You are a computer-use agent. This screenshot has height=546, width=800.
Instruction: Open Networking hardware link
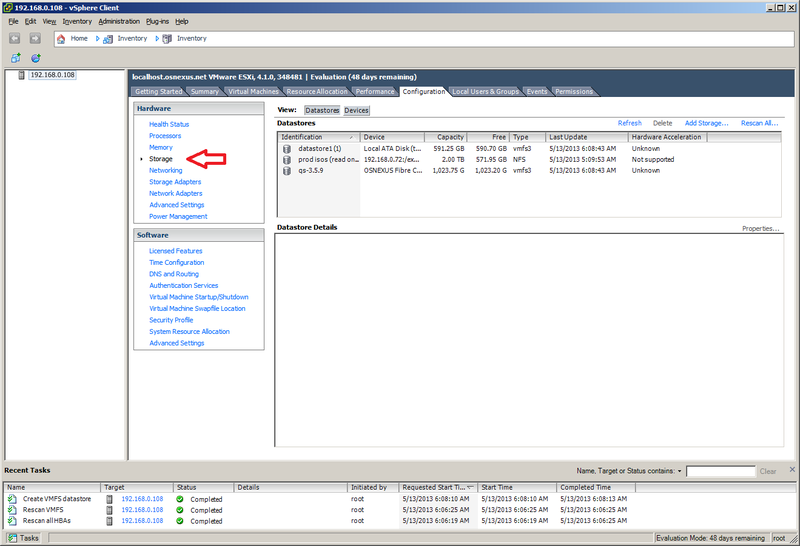pyautogui.click(x=165, y=170)
